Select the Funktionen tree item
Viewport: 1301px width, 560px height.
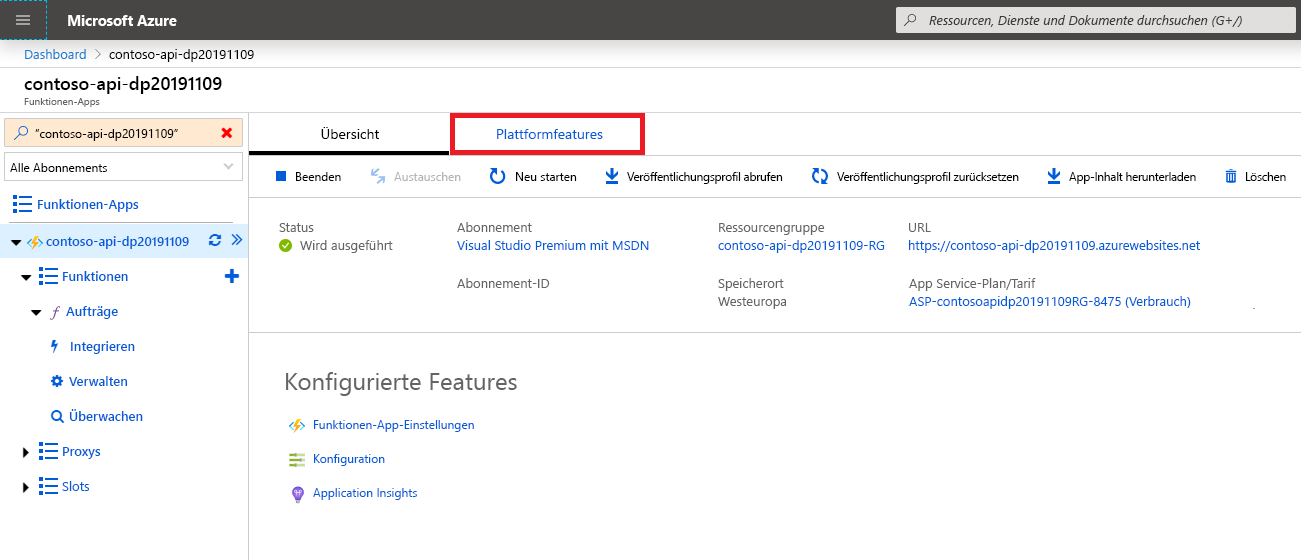95,276
